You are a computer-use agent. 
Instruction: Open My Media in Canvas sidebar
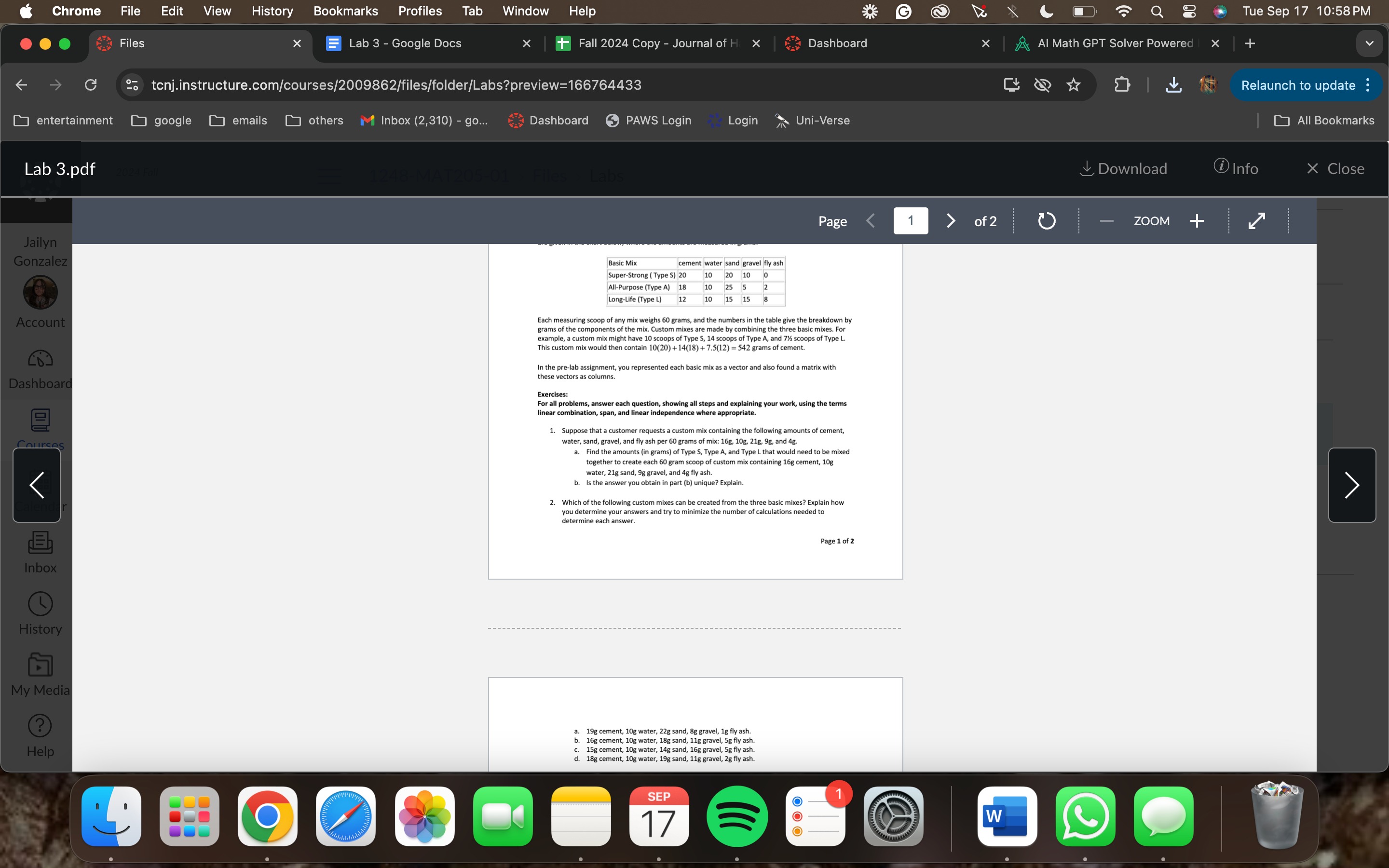(x=40, y=675)
